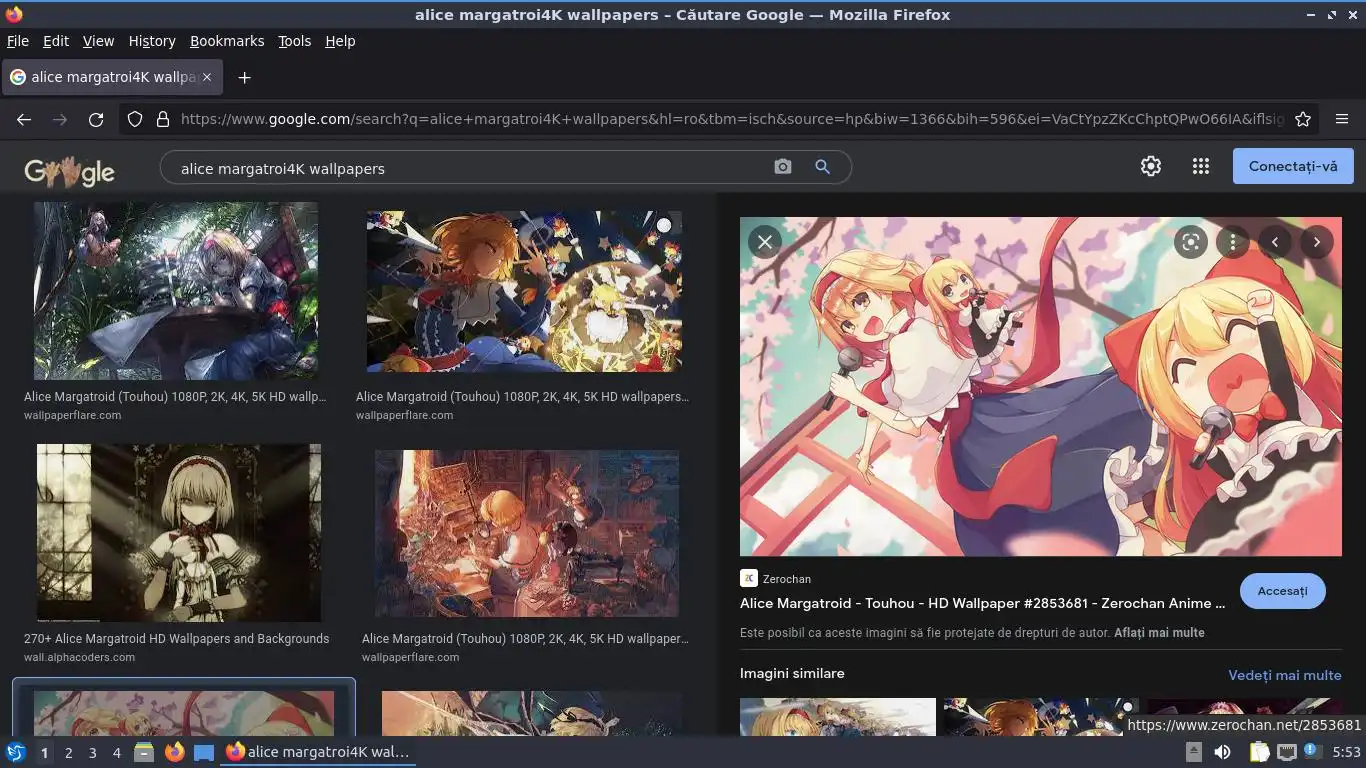The height and width of the screenshot is (768, 1366).
Task: Select the starry Alice and Marisa thumbnail
Action: 524,291
